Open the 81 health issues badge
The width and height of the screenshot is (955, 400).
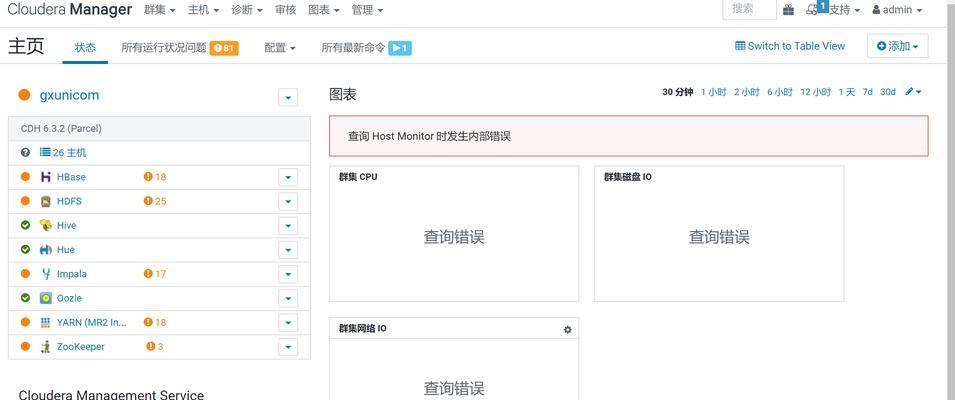[x=224, y=48]
